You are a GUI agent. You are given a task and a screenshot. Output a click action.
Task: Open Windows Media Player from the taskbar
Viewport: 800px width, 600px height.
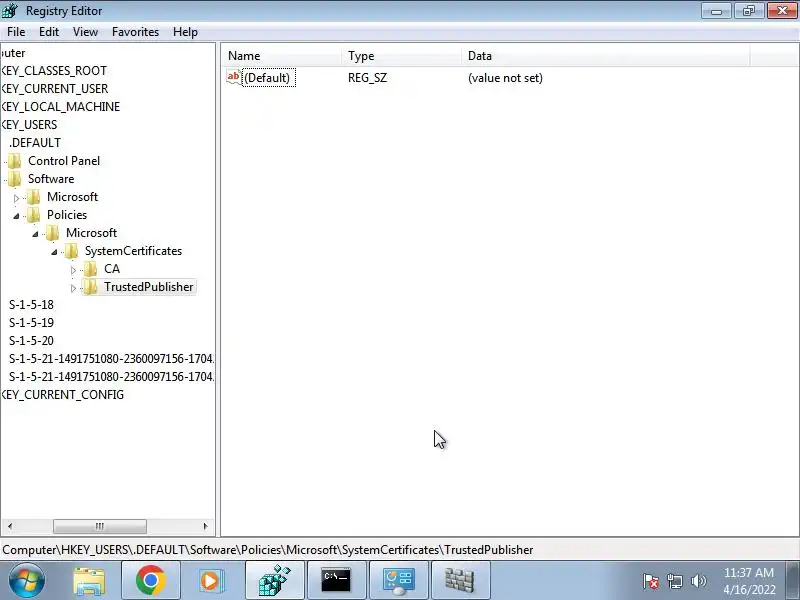[211, 581]
